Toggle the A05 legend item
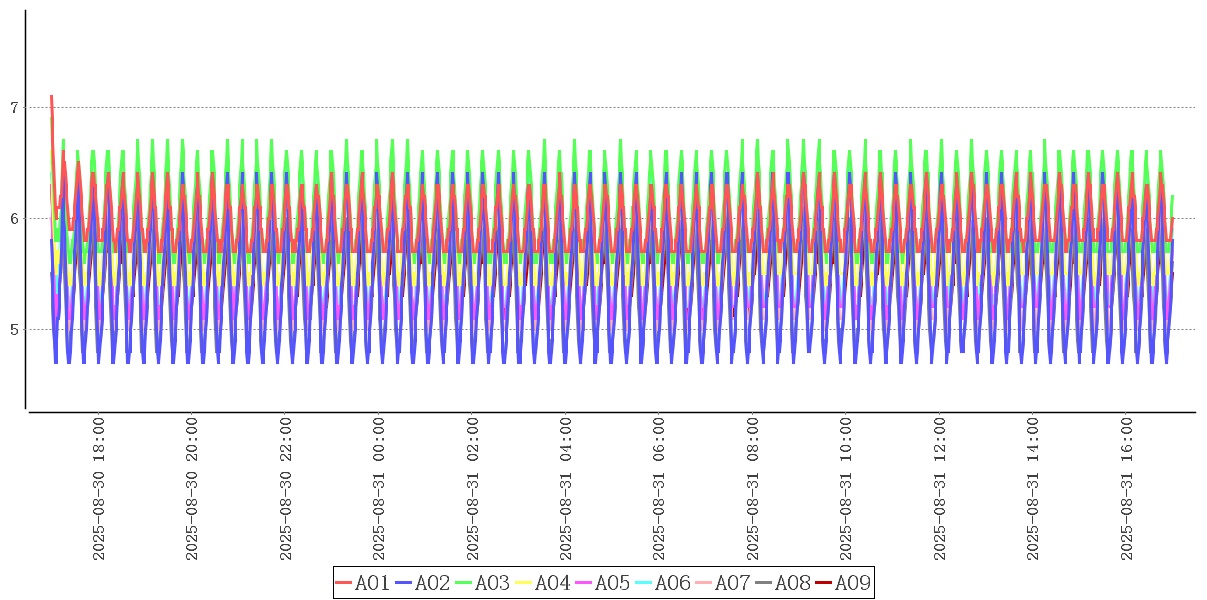1207x600 pixels. (x=603, y=583)
